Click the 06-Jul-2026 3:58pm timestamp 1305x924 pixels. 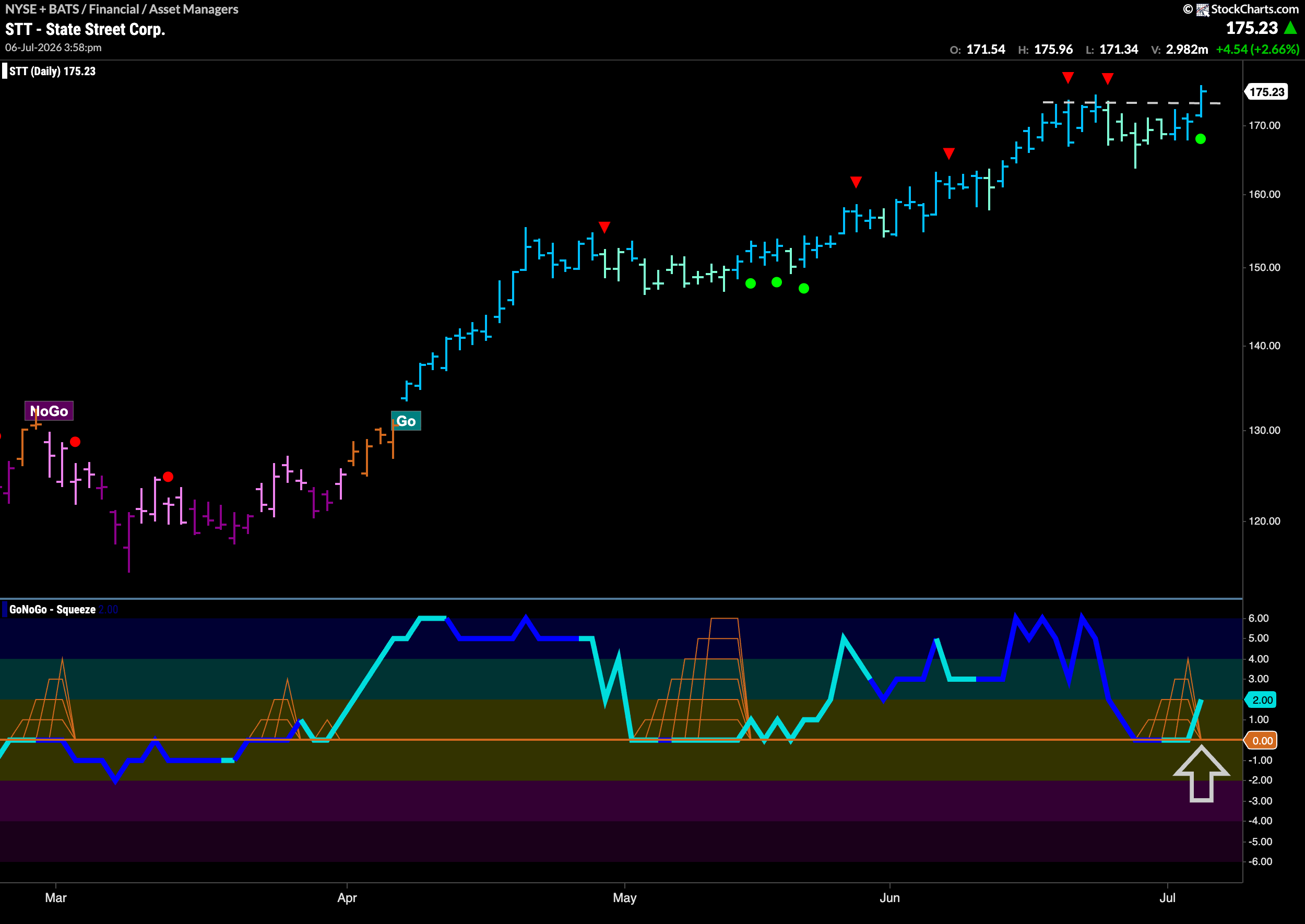(53, 48)
